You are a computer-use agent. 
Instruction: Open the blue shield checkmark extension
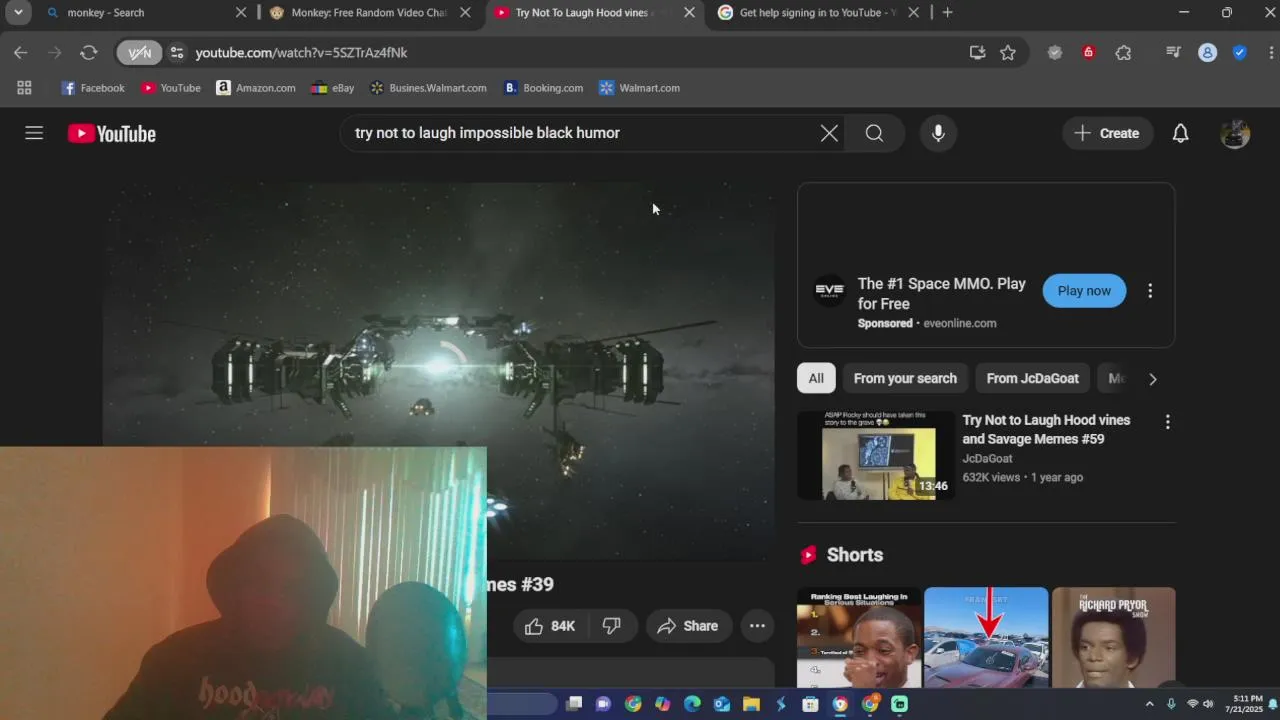(1240, 52)
